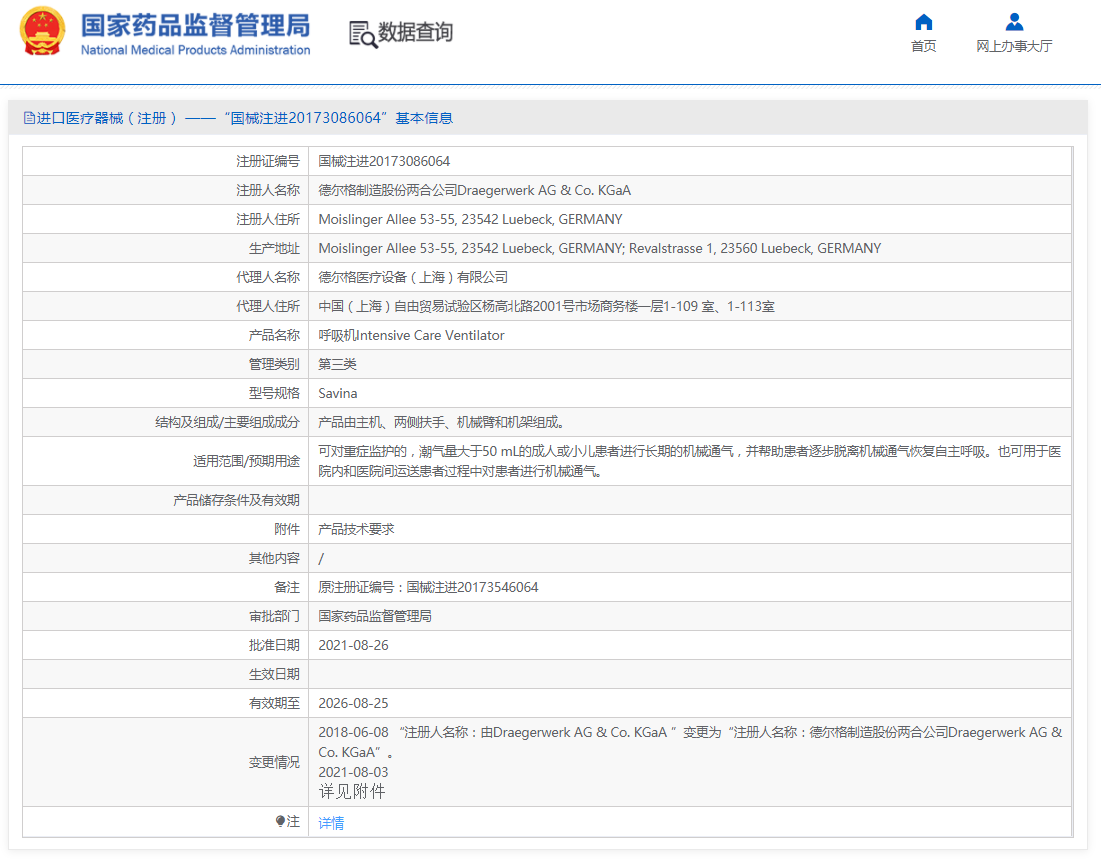Viewport: 1101px width, 861px height.
Task: Click the 结构及组成/主要组成成分 label
Action: 228,422
